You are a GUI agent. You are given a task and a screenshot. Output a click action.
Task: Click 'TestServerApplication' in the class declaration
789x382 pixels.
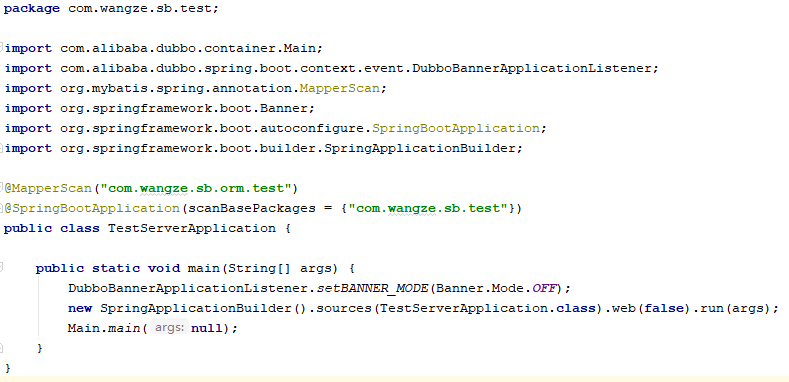pyautogui.click(x=192, y=228)
